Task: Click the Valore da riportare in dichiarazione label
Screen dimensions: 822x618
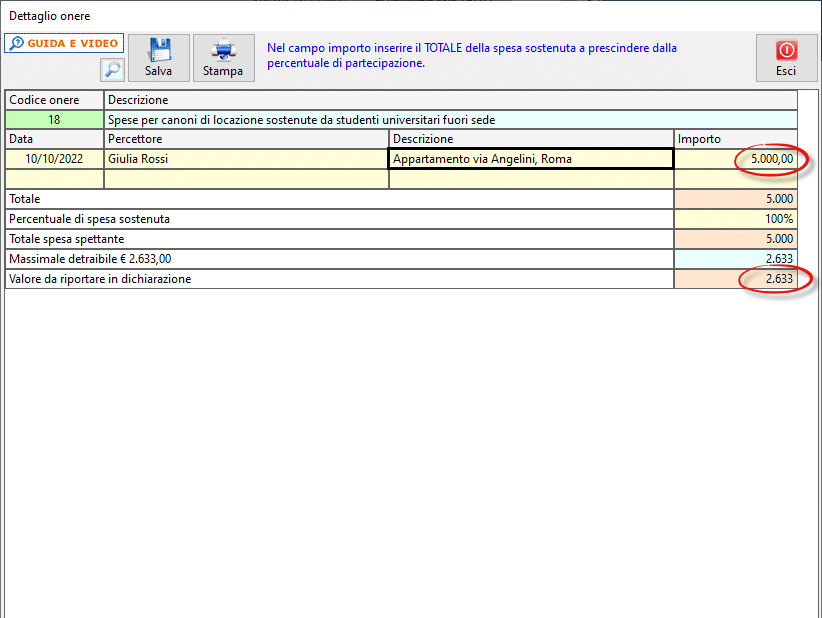Action: point(100,279)
